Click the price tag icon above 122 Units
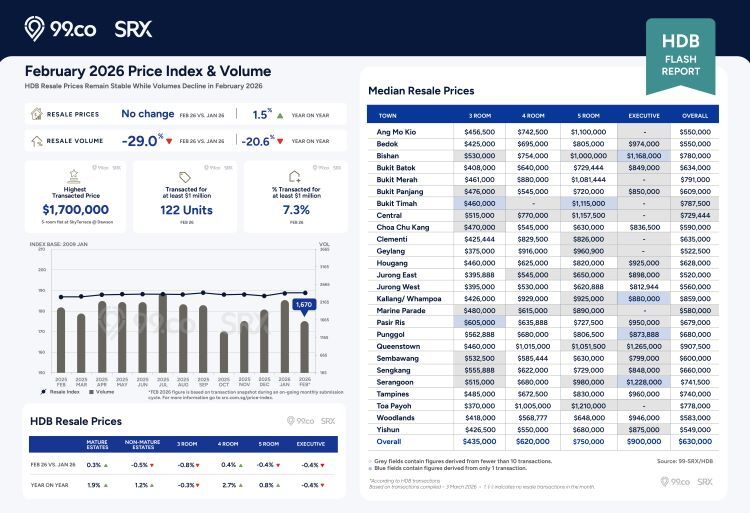Viewport: 750px width, 513px height. (185, 177)
